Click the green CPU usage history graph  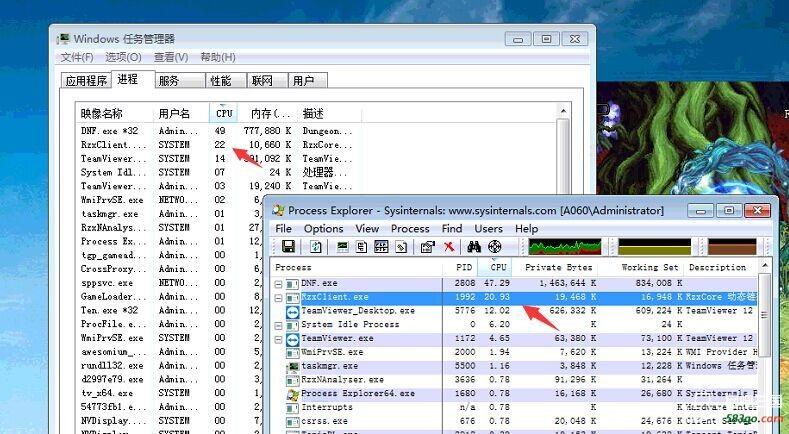pyautogui.click(x=565, y=247)
